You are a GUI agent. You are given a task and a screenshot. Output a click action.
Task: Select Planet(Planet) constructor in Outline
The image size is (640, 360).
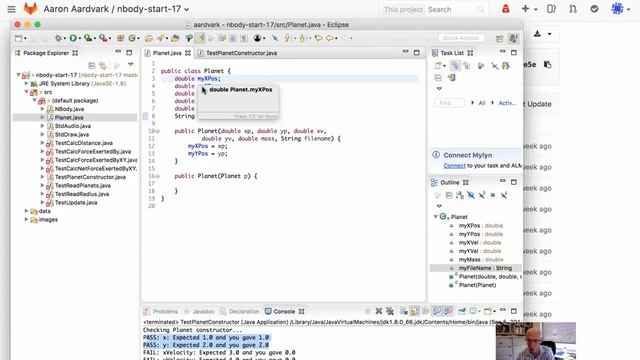pos(477,285)
